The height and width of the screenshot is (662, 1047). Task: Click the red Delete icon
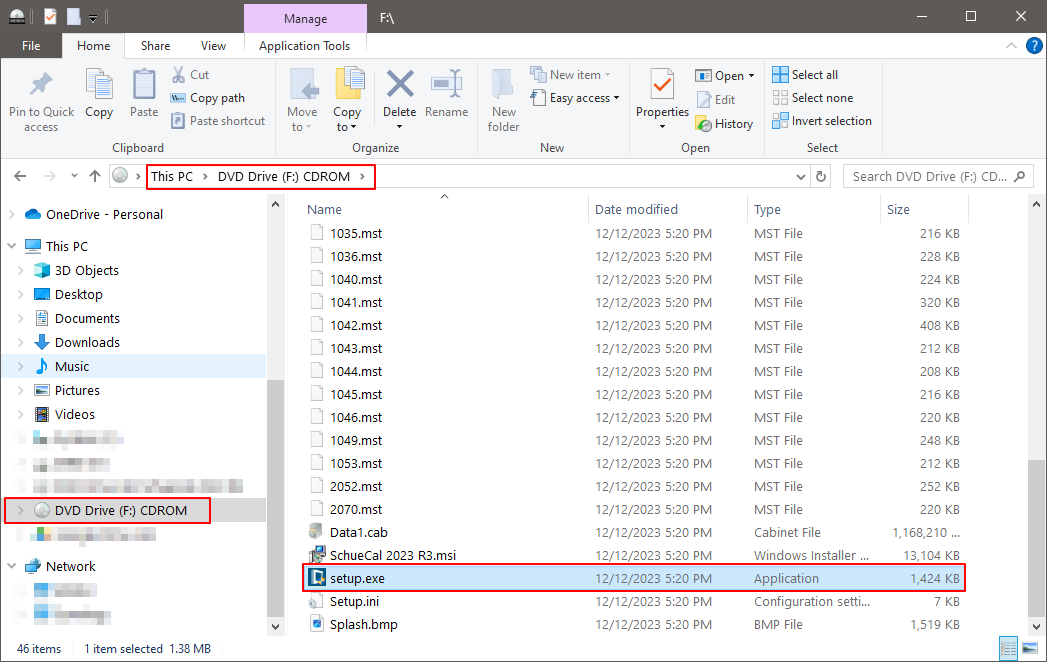click(x=400, y=85)
